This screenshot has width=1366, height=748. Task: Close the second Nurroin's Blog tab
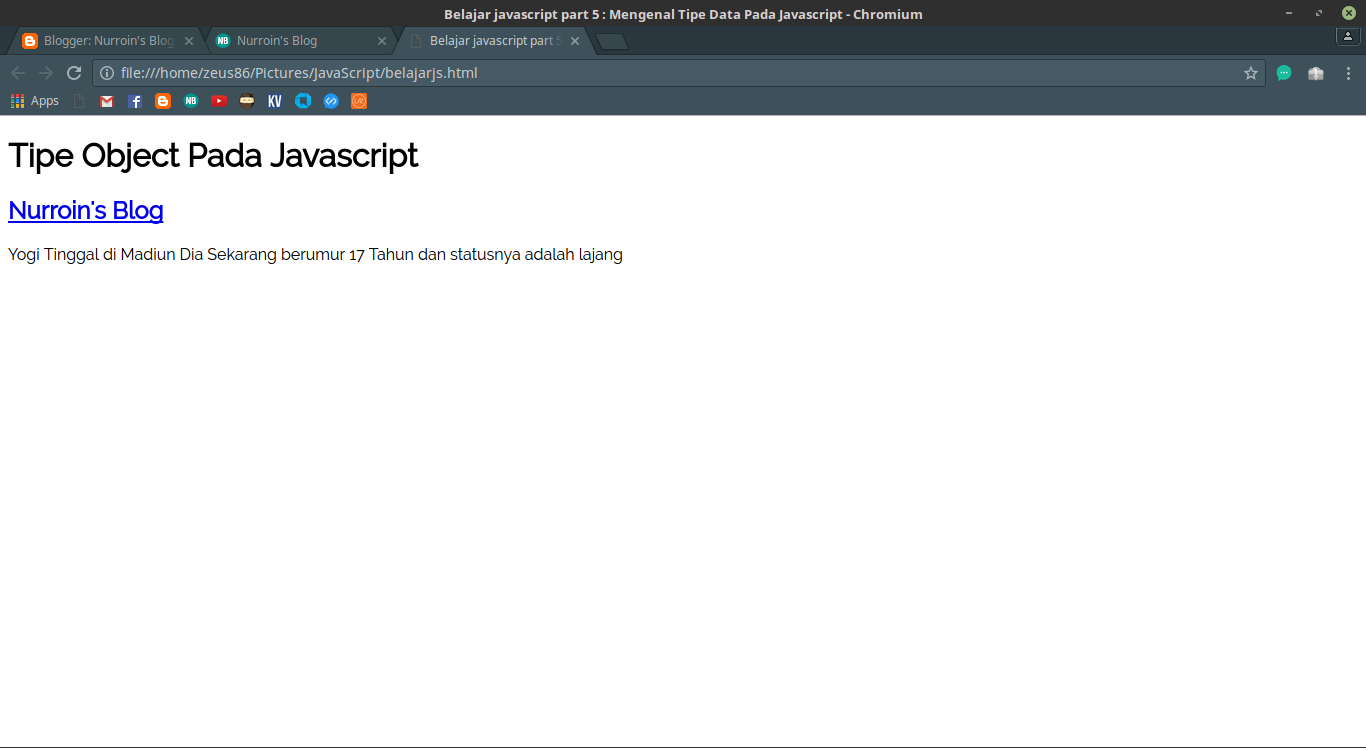381,41
